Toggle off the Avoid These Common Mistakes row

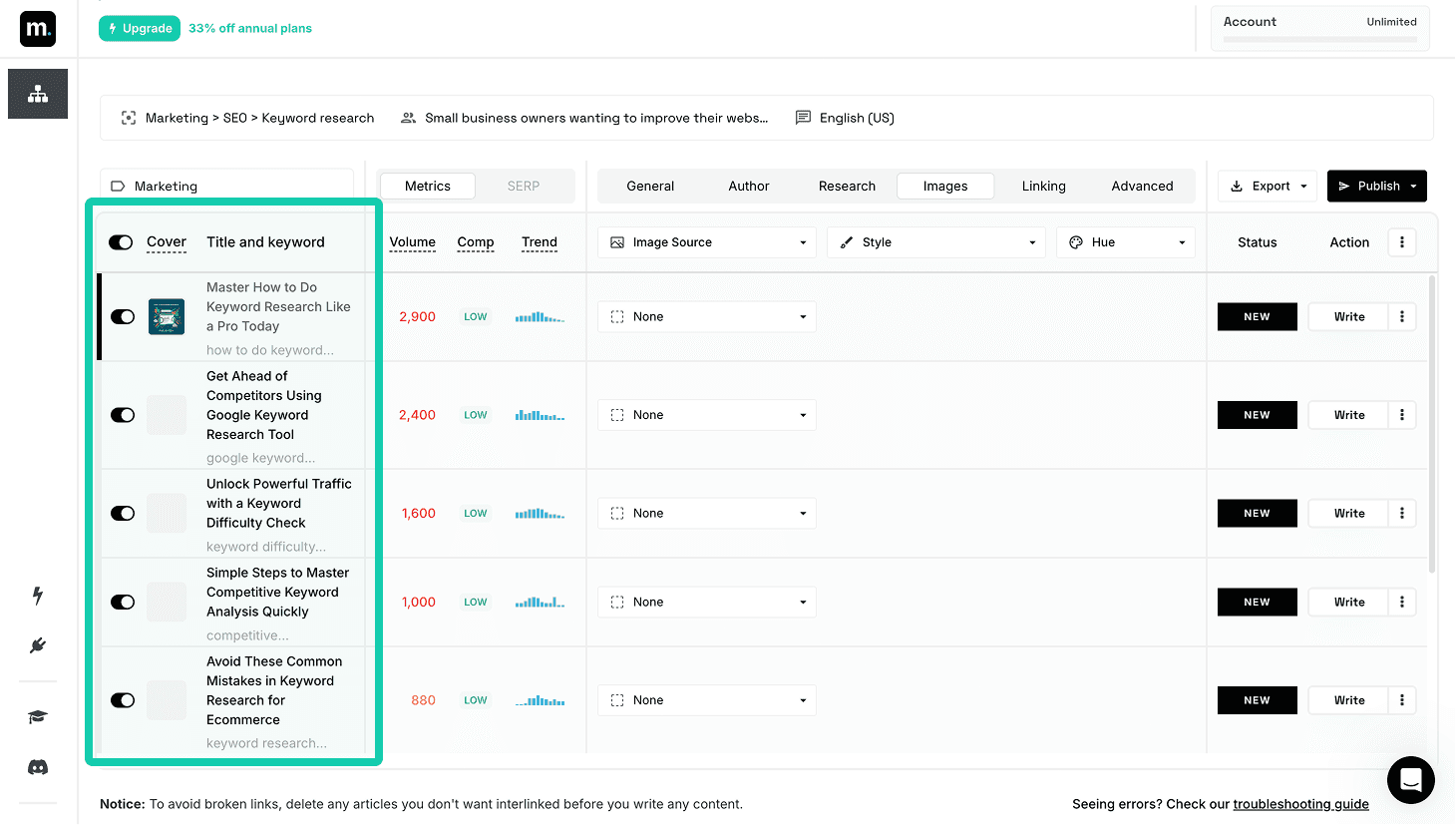(123, 699)
